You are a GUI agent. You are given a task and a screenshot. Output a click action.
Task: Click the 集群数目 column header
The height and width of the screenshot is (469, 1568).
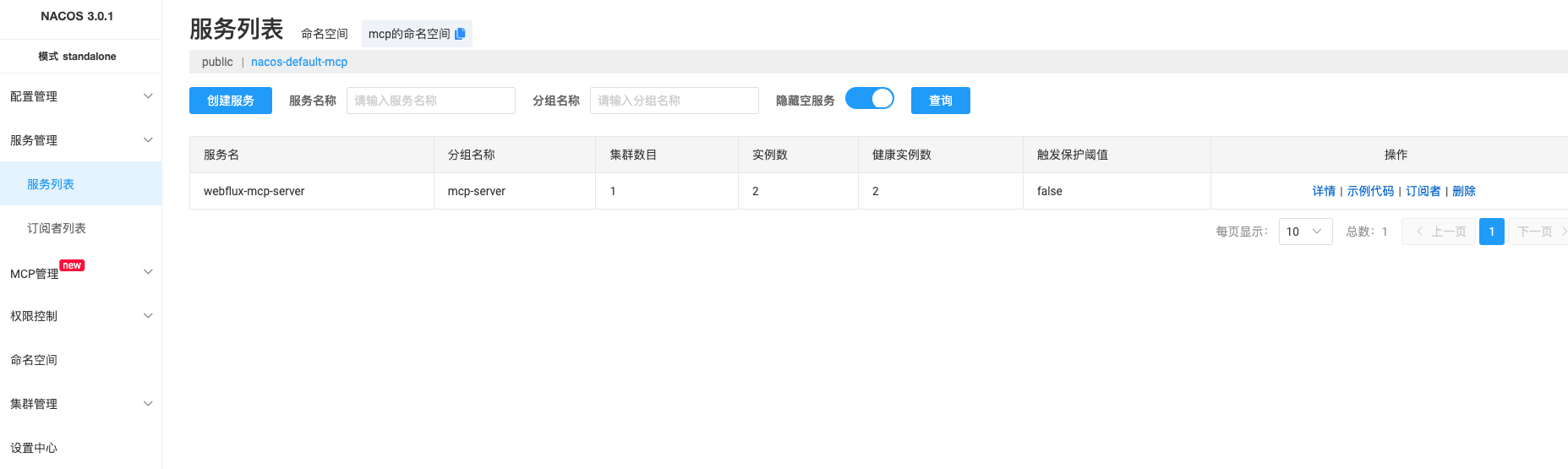pyautogui.click(x=667, y=155)
